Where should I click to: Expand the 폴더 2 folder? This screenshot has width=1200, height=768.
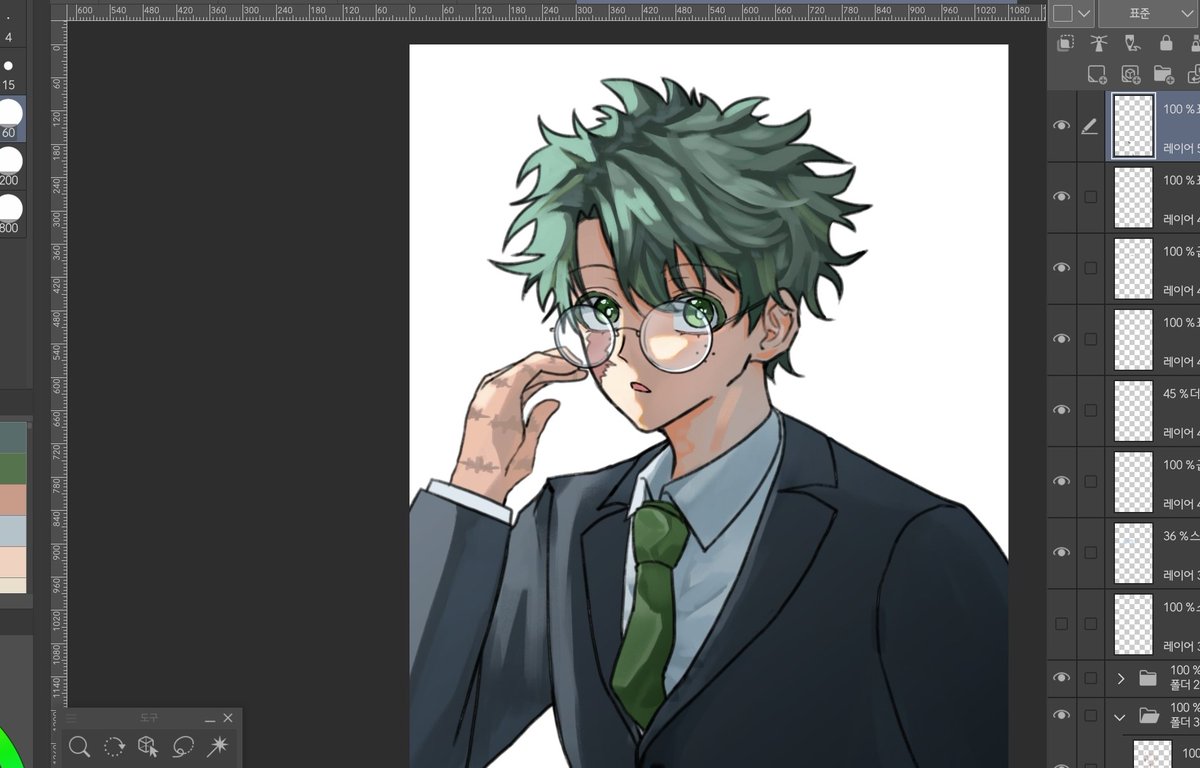[1121, 679]
